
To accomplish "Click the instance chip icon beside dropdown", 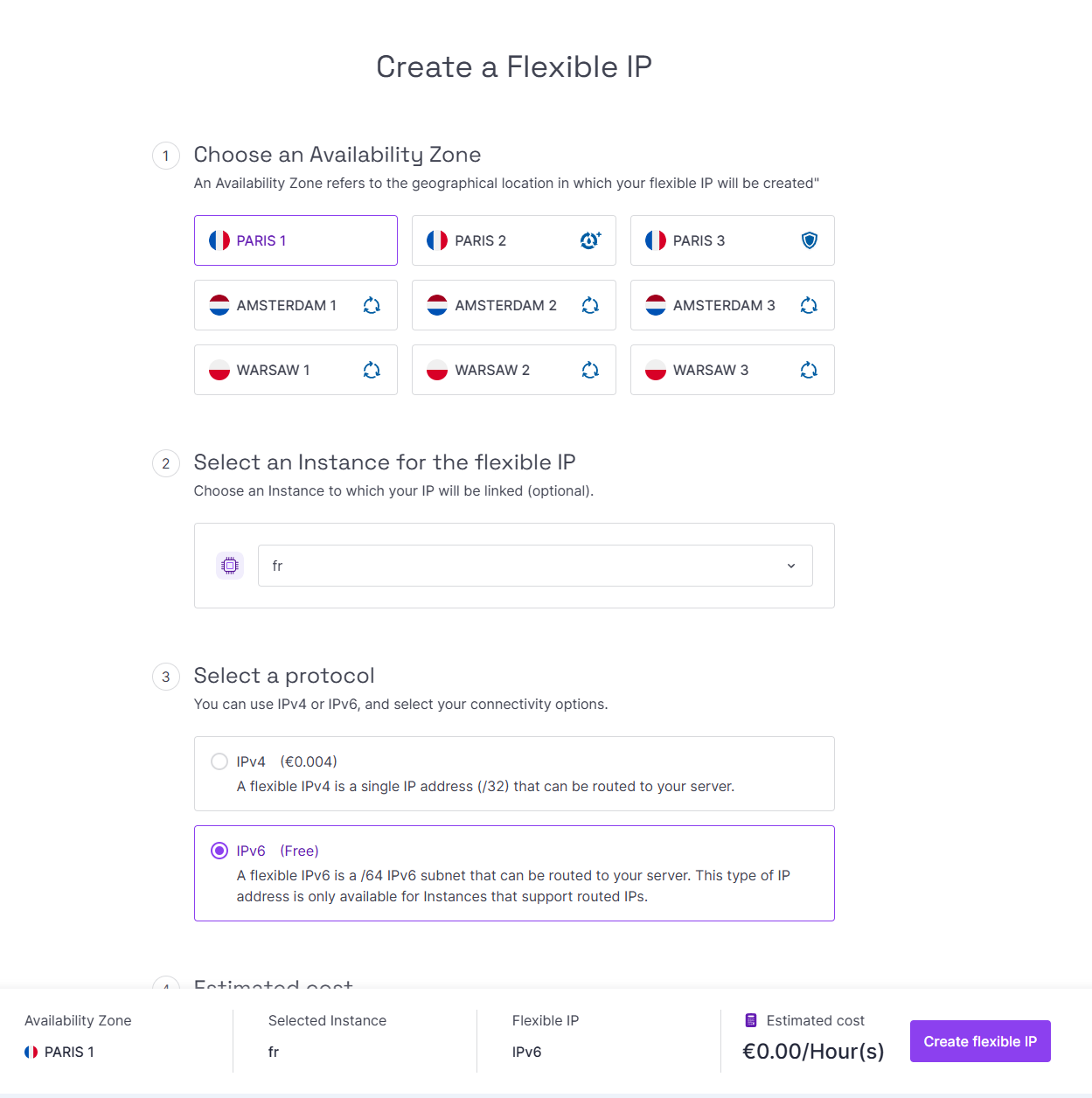I will [230, 566].
